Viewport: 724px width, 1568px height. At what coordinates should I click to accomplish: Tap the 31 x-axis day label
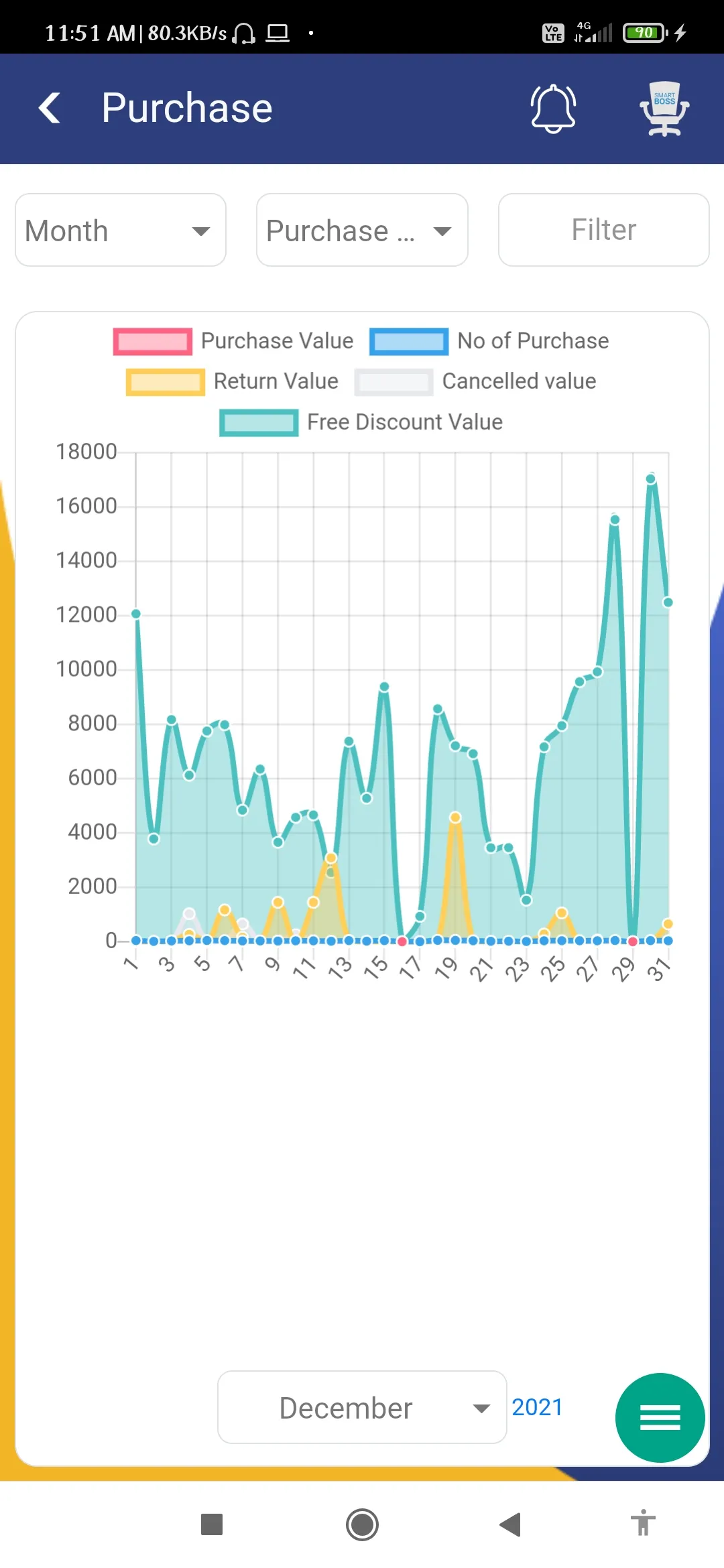659,969
